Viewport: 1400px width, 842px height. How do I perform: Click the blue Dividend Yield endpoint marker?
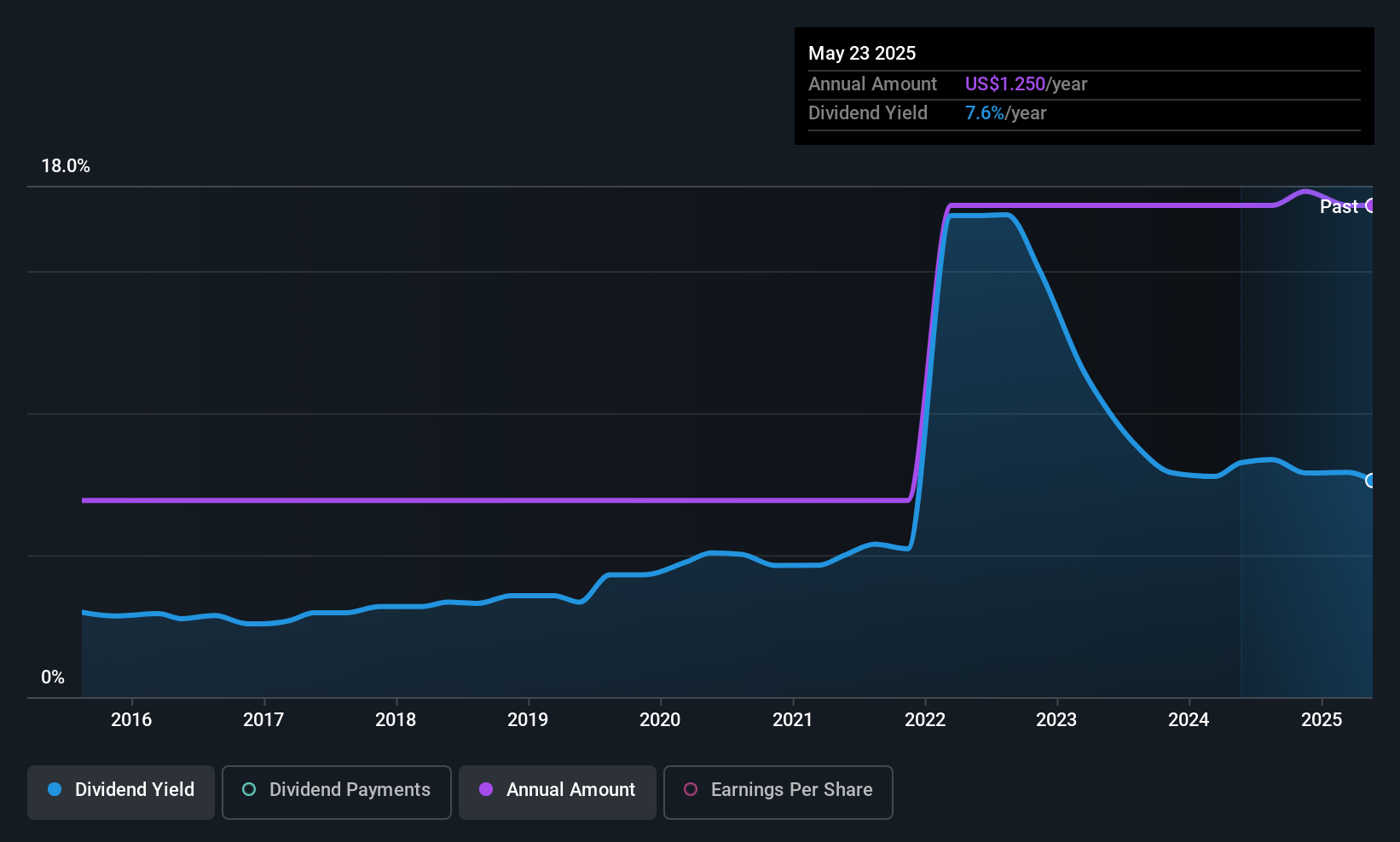tap(1370, 481)
